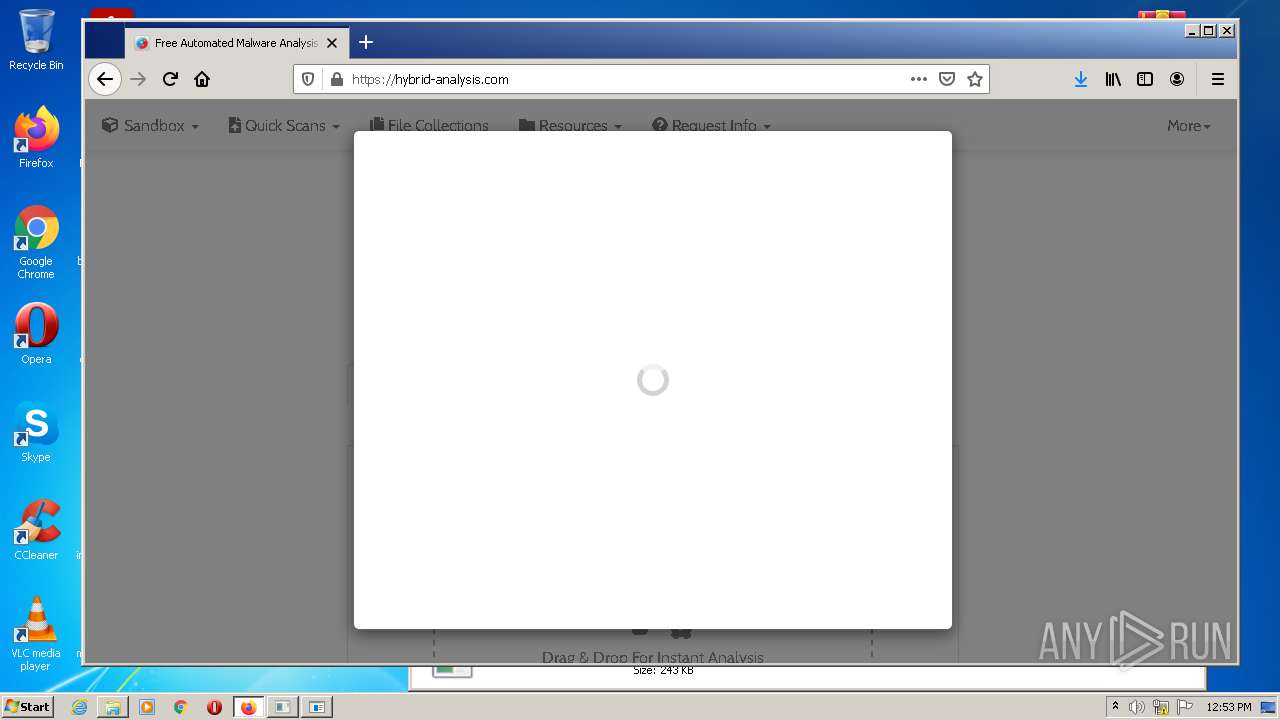
Task: Go to the Firefox home page
Action: click(202, 79)
